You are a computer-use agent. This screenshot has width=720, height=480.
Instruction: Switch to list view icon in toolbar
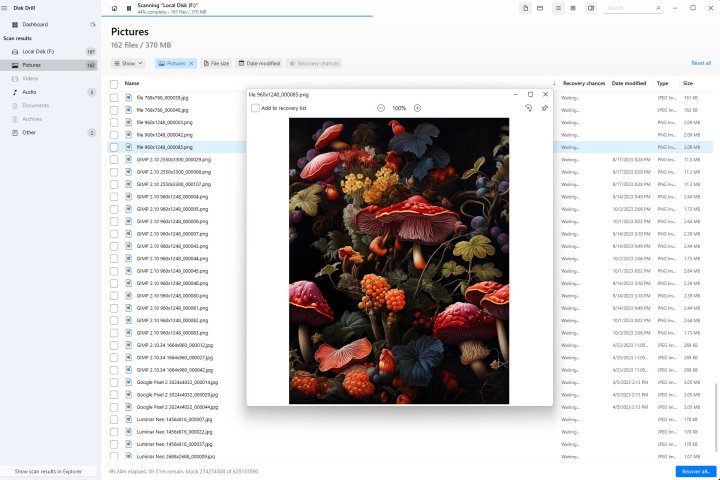pos(557,8)
